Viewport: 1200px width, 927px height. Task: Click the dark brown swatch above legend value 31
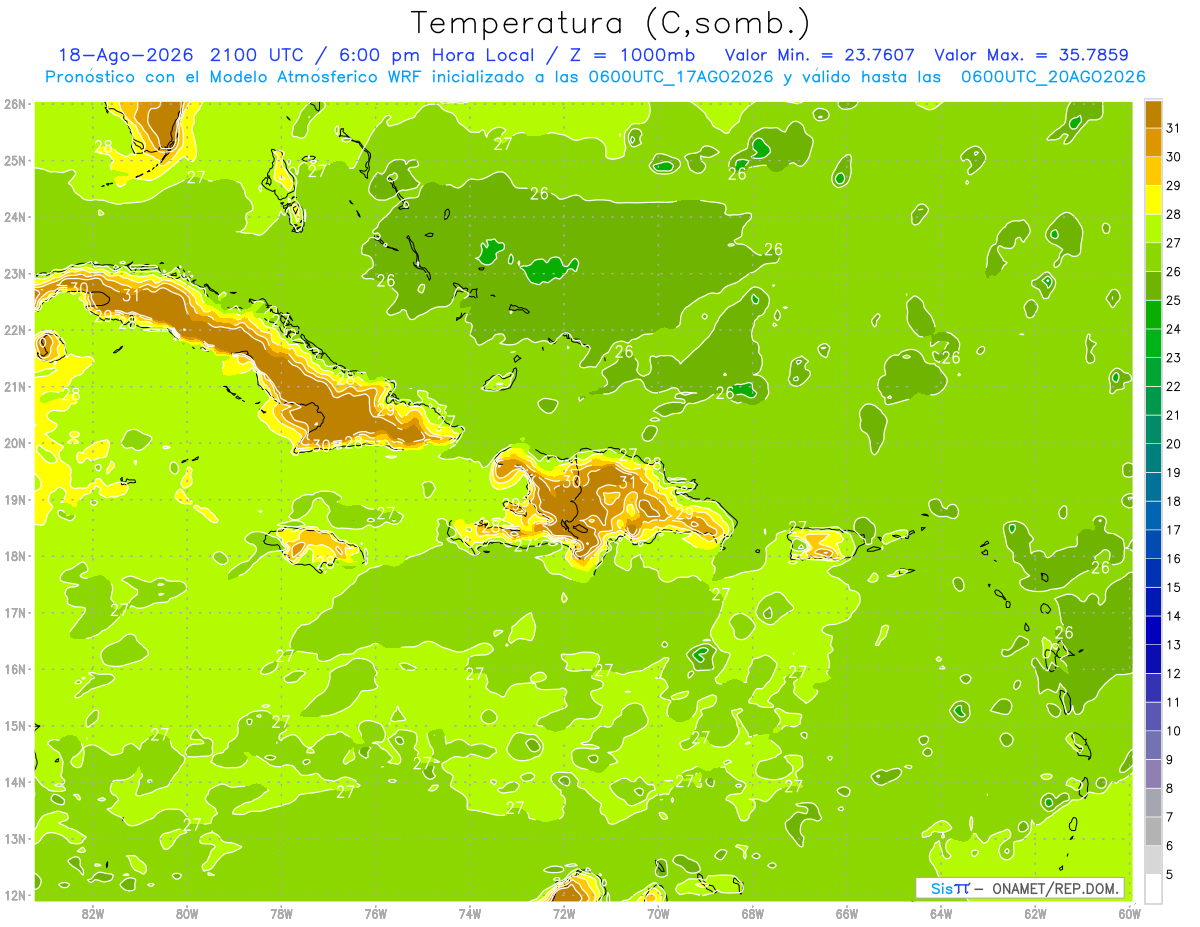[x=1153, y=113]
